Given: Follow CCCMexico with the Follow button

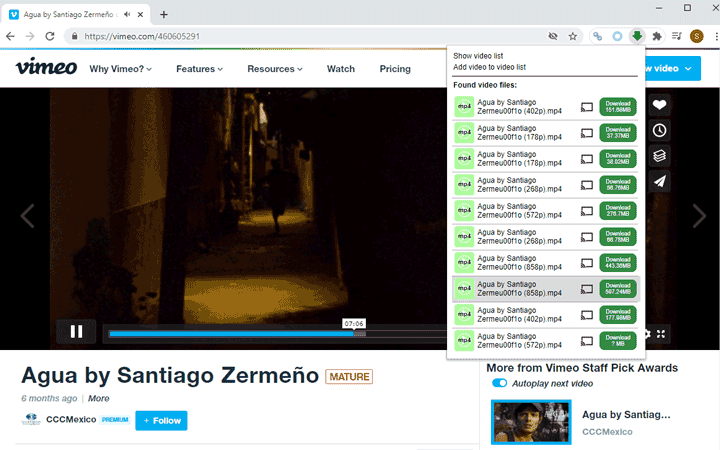Looking at the screenshot, I should point(161,420).
